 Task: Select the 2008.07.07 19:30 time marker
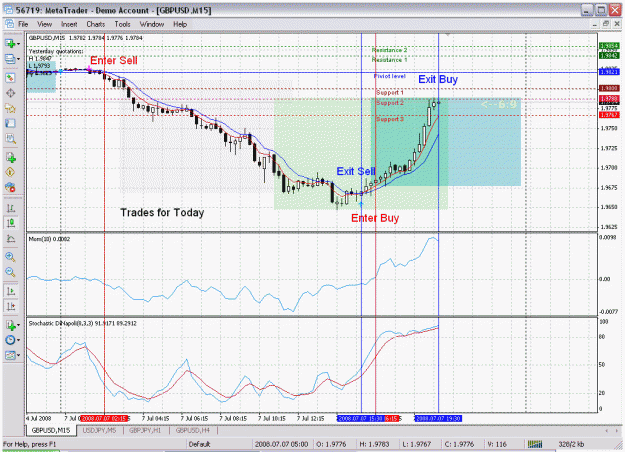click(438, 419)
